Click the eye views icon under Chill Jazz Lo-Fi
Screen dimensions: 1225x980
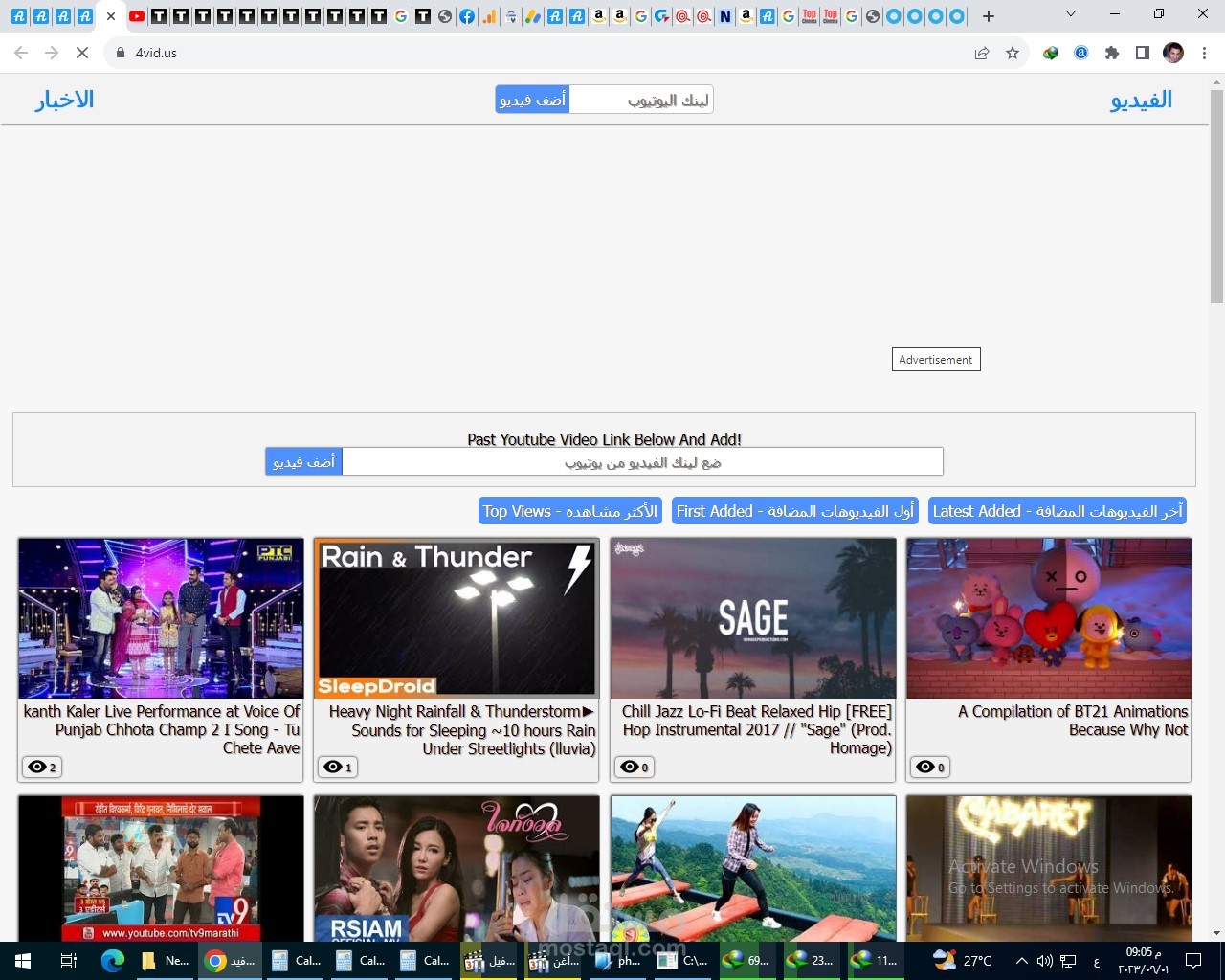(x=629, y=767)
